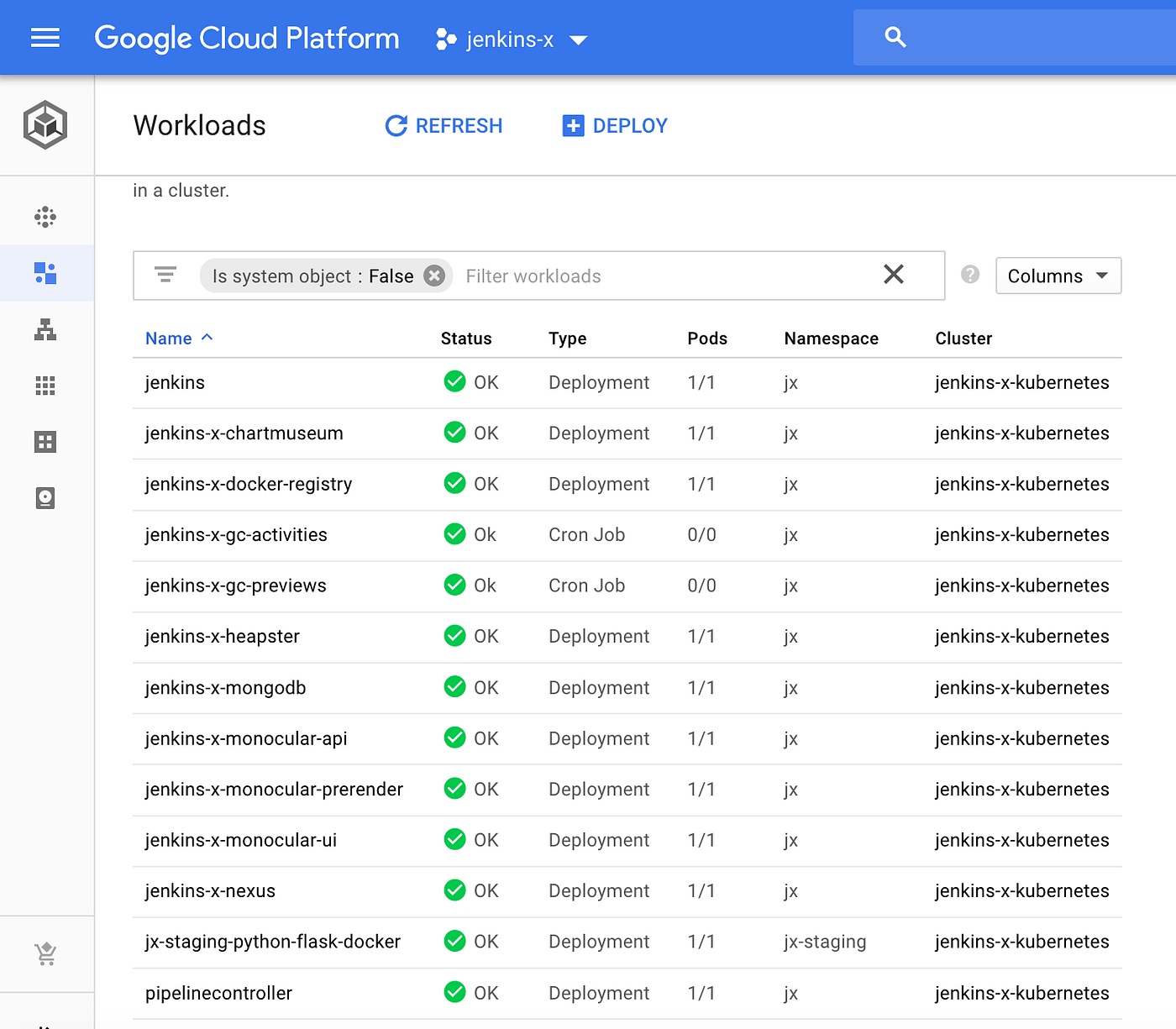Click the REFRESH button

[444, 126]
